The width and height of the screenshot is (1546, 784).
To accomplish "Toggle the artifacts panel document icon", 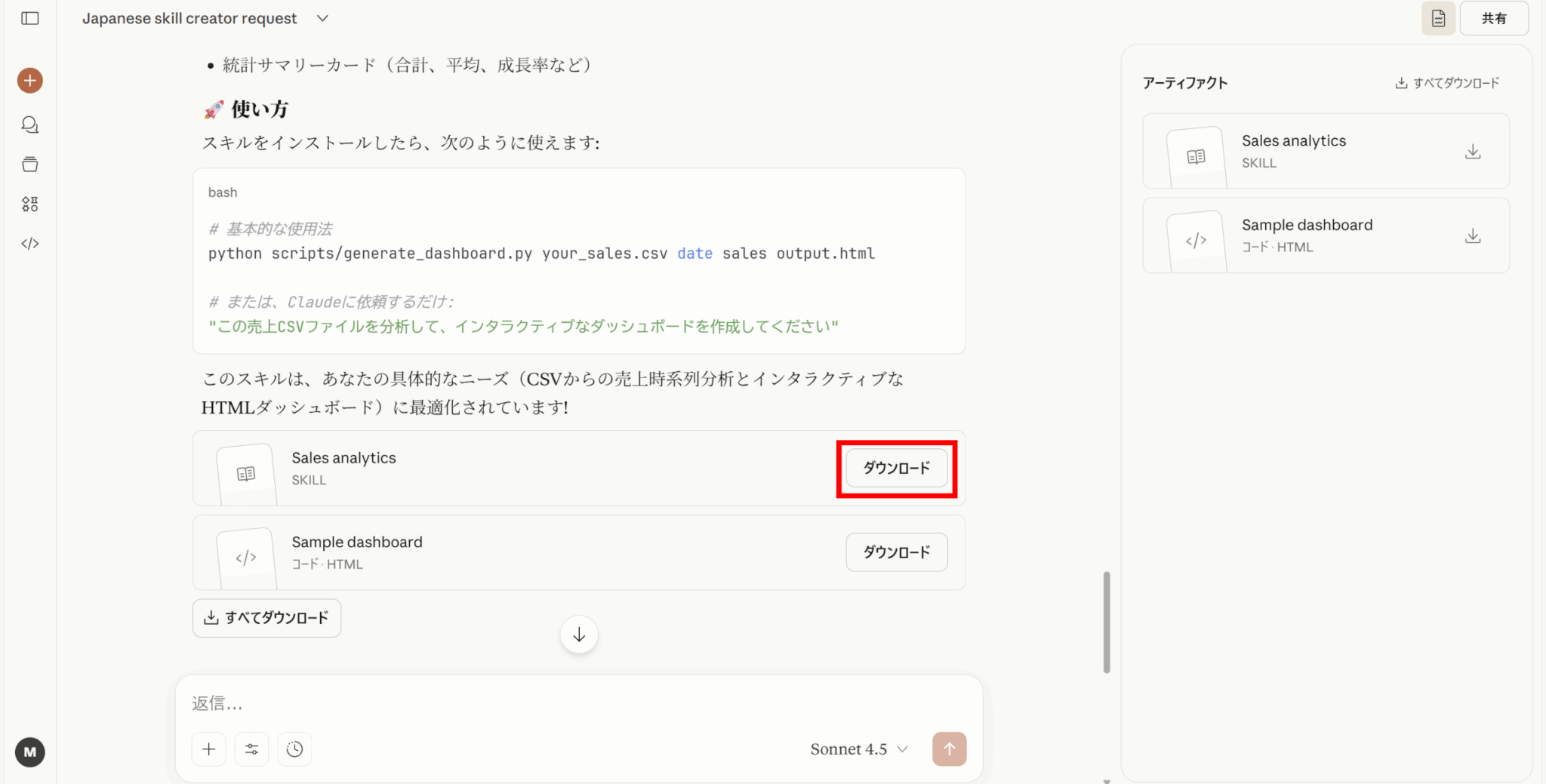I will pyautogui.click(x=1437, y=18).
